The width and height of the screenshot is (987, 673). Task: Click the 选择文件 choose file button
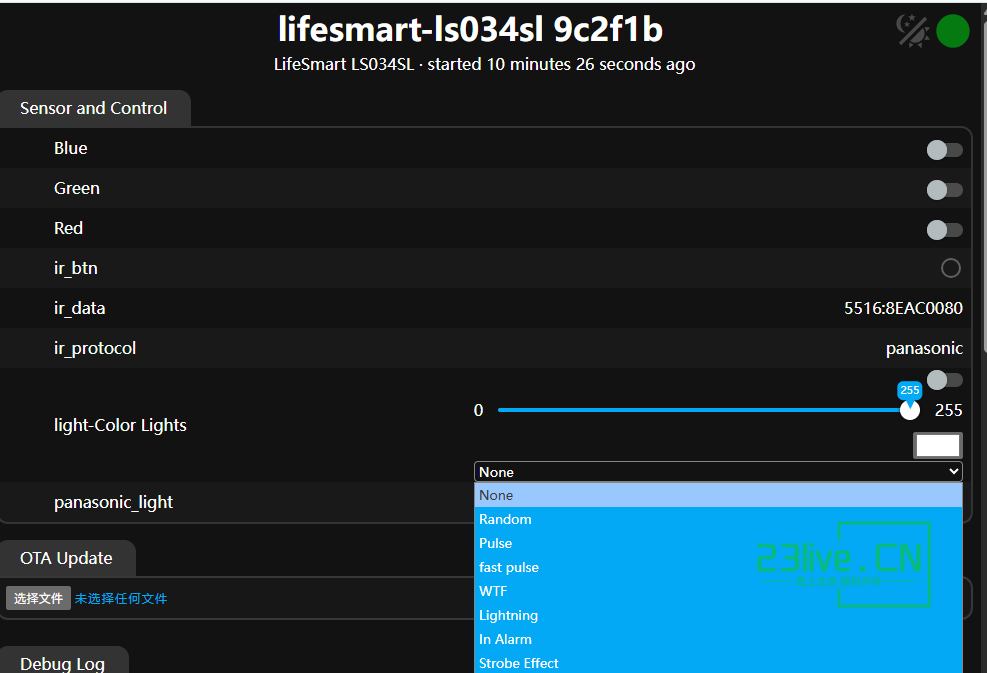click(x=38, y=598)
